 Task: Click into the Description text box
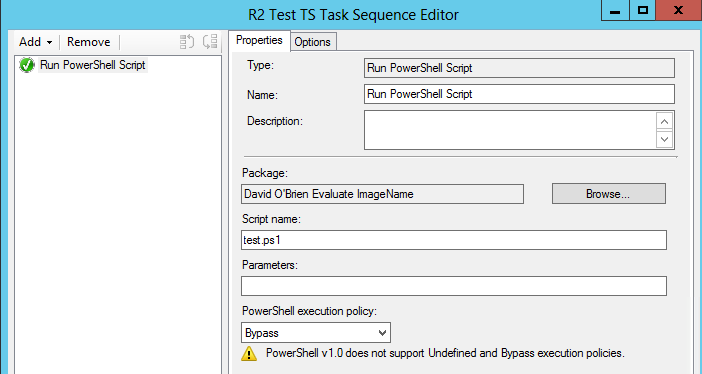509,130
